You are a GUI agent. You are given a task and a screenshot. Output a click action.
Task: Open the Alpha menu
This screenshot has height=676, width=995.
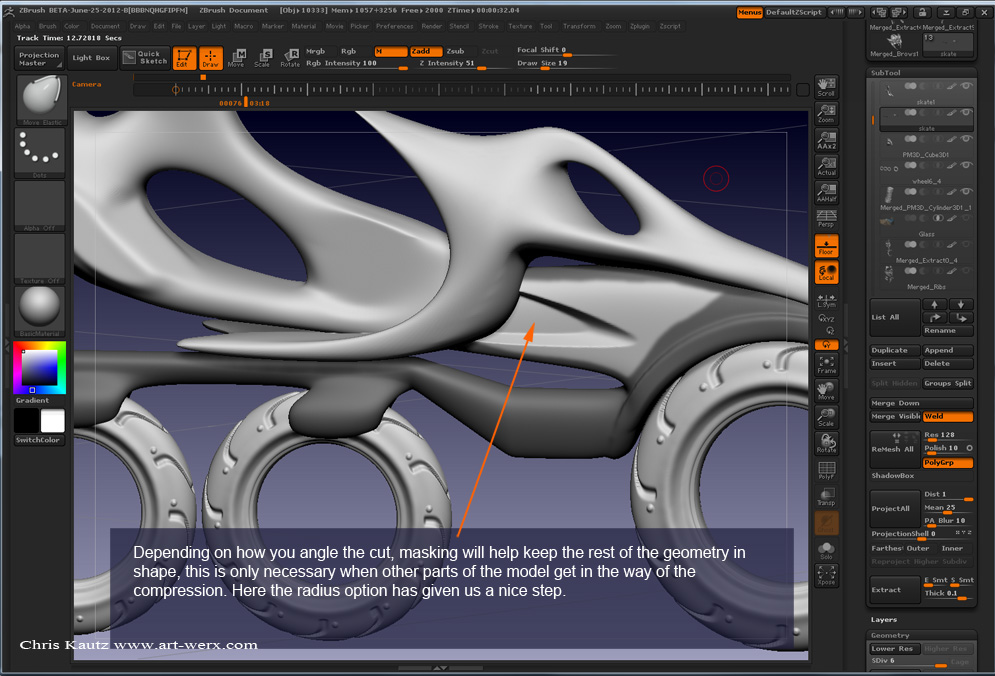[22, 27]
